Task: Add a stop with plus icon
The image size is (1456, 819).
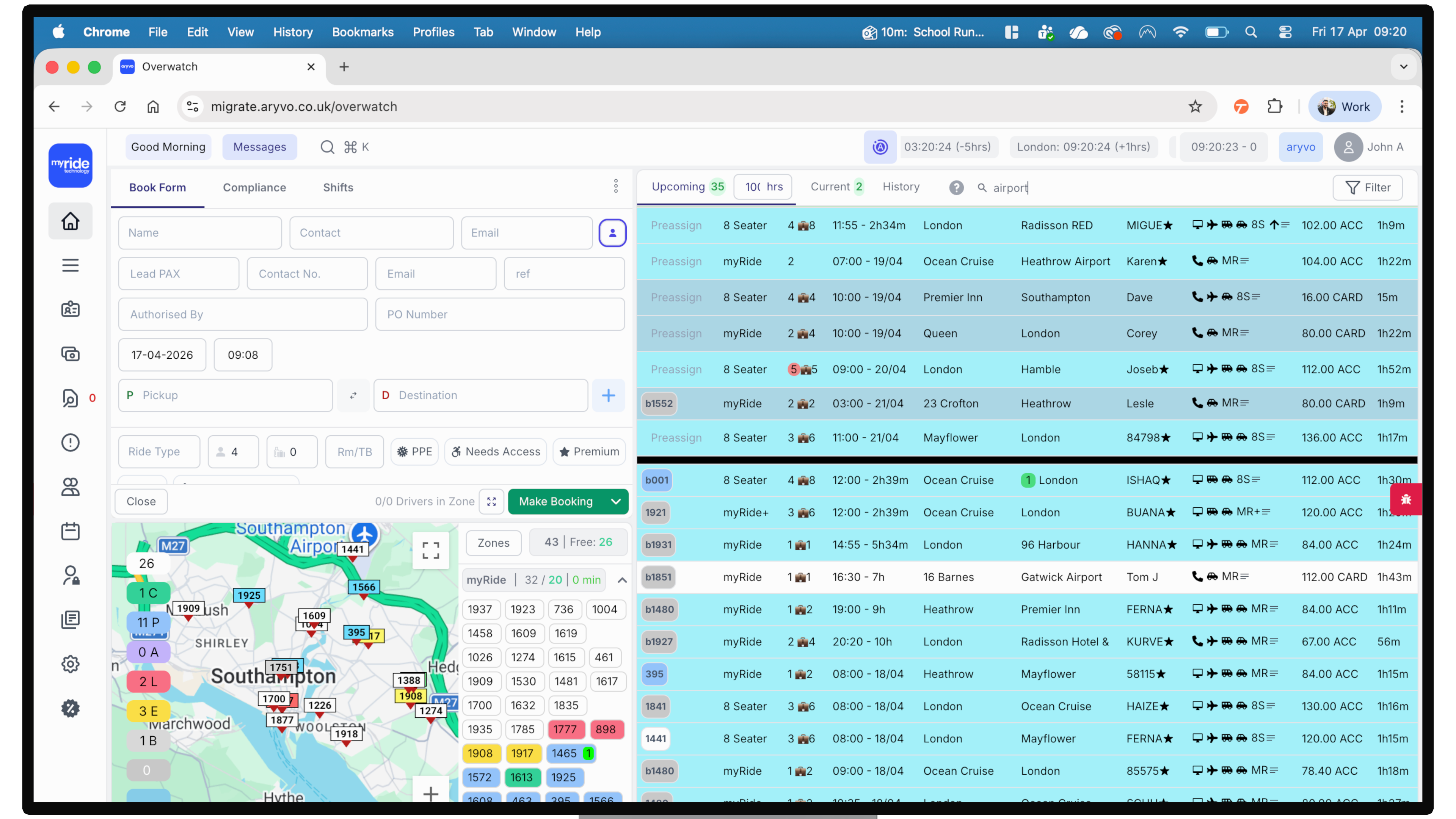Action: click(608, 395)
